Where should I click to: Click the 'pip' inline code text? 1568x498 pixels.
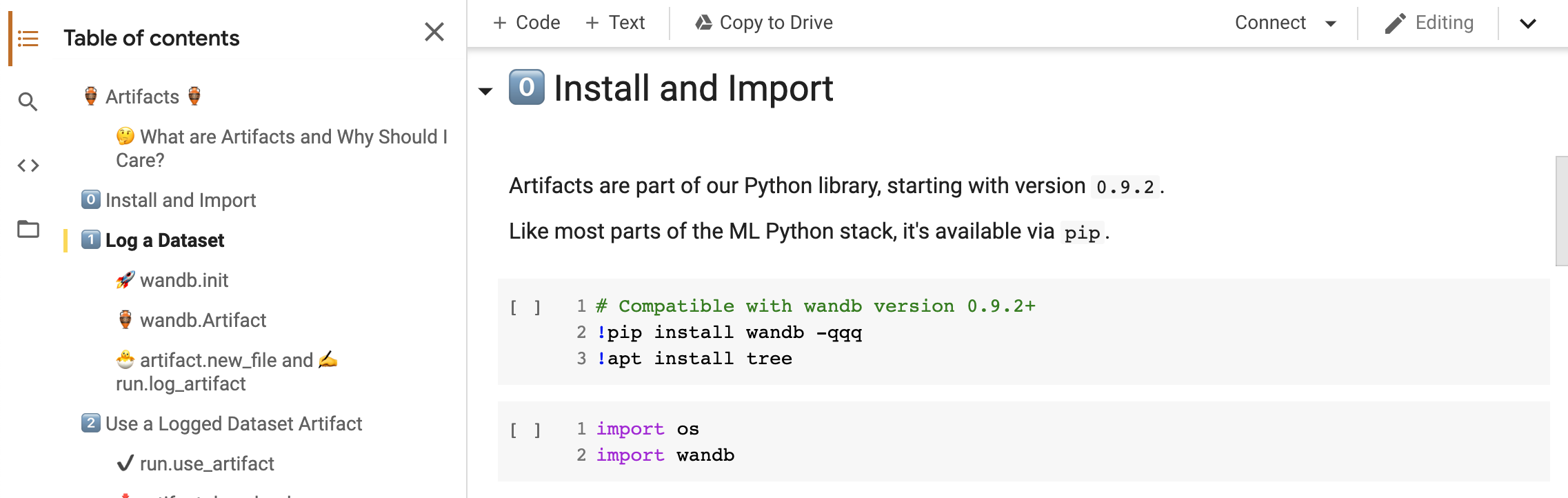(x=1082, y=232)
